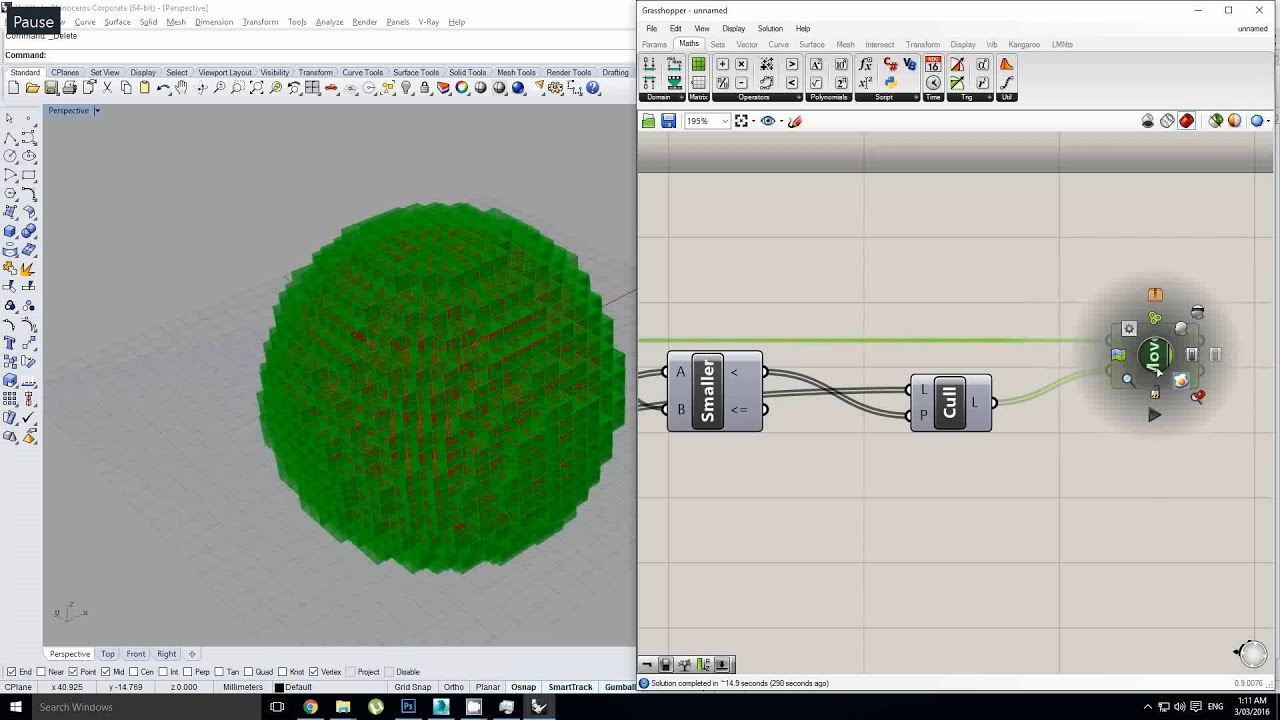The width and height of the screenshot is (1280, 720).
Task: Click the VB Script component icon
Action: 909,64
